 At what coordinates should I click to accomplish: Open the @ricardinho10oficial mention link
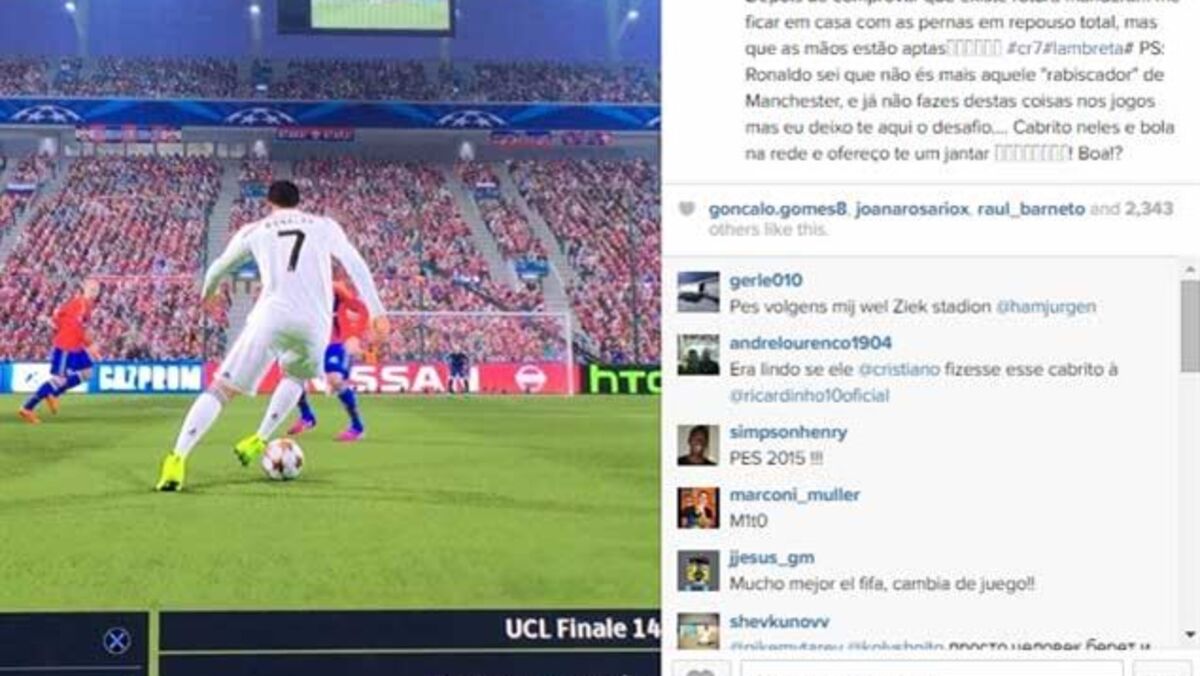(x=809, y=395)
